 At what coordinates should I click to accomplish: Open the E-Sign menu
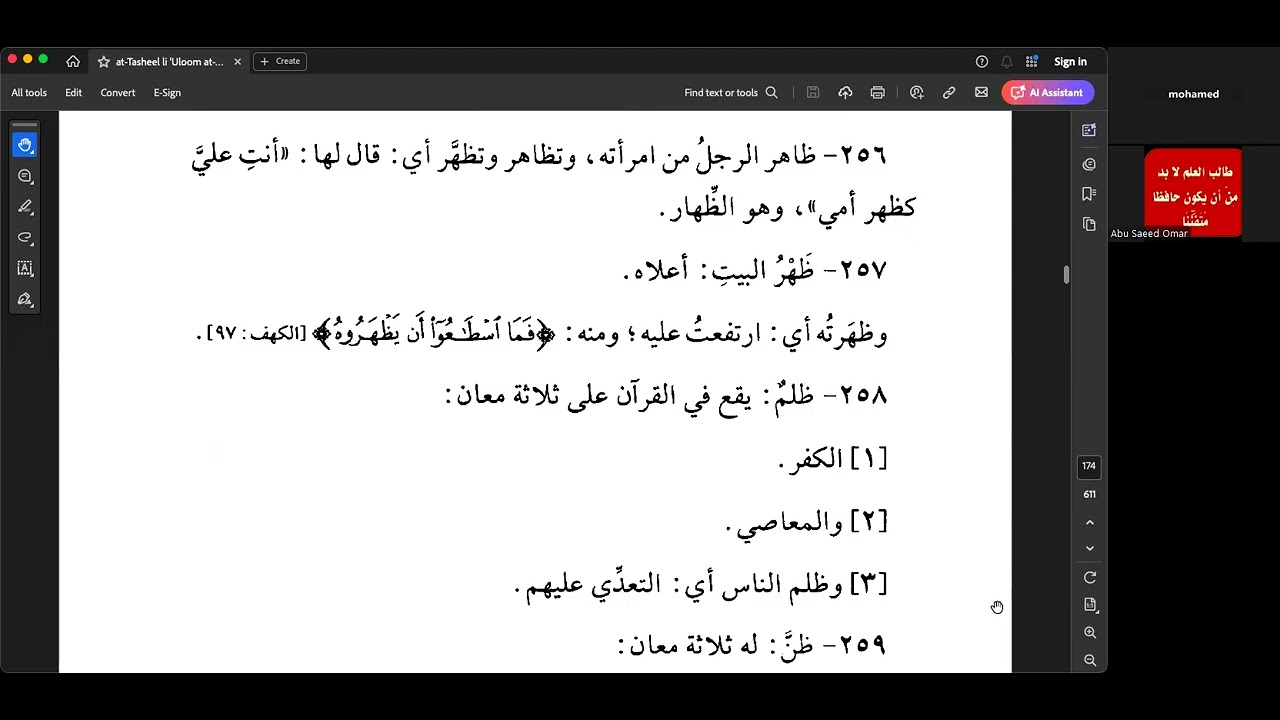pos(167,93)
